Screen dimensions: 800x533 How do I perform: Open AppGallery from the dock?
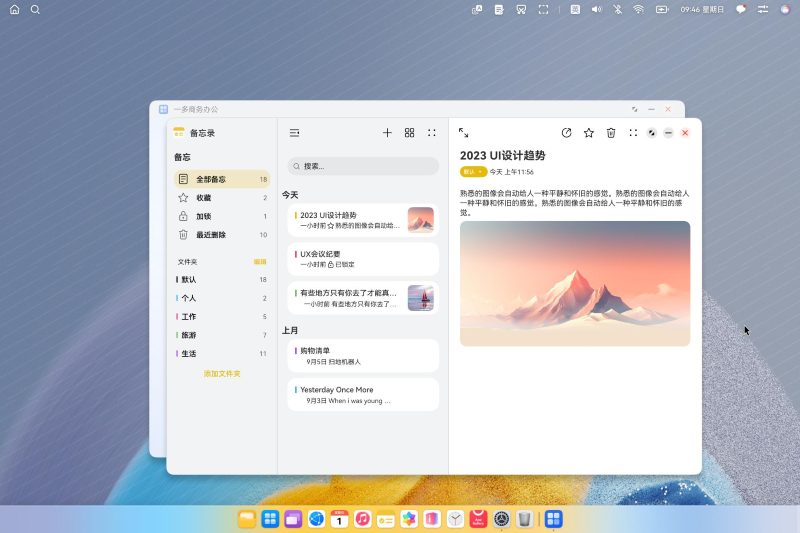coord(478,519)
